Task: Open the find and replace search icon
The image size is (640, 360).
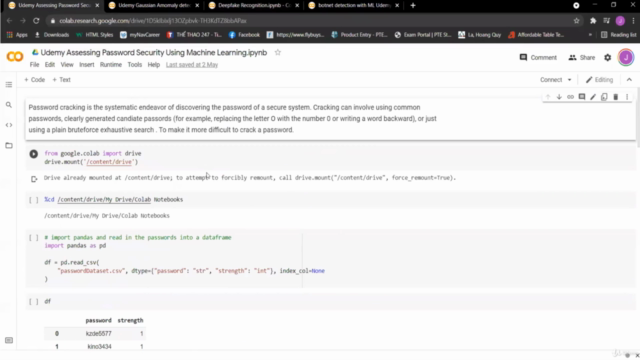Action: tap(9, 105)
